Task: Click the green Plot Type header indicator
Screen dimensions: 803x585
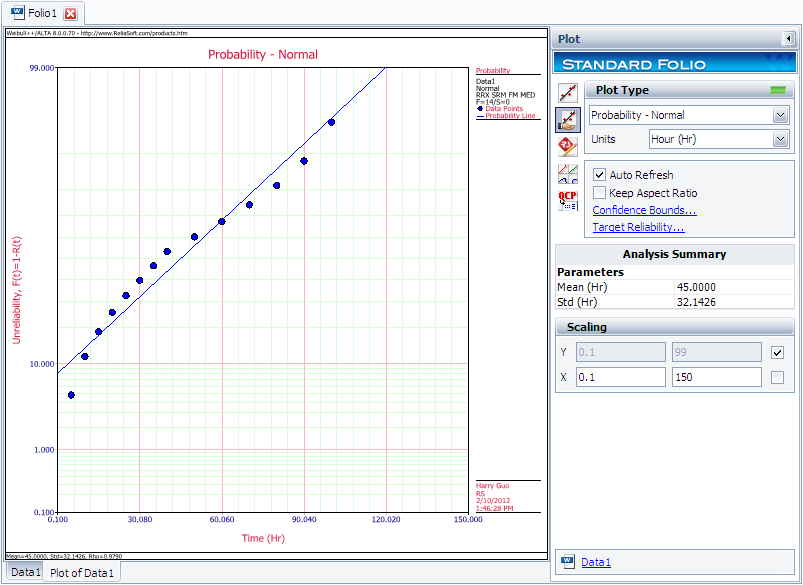Action: coord(778,90)
